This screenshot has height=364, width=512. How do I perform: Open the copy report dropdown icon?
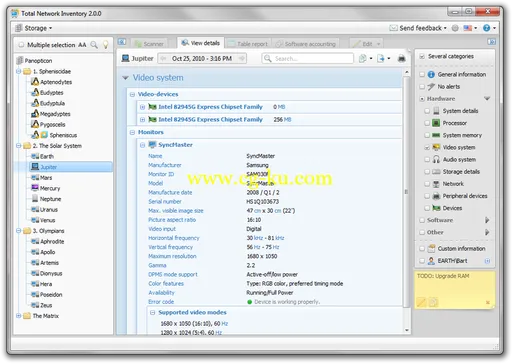point(365,59)
